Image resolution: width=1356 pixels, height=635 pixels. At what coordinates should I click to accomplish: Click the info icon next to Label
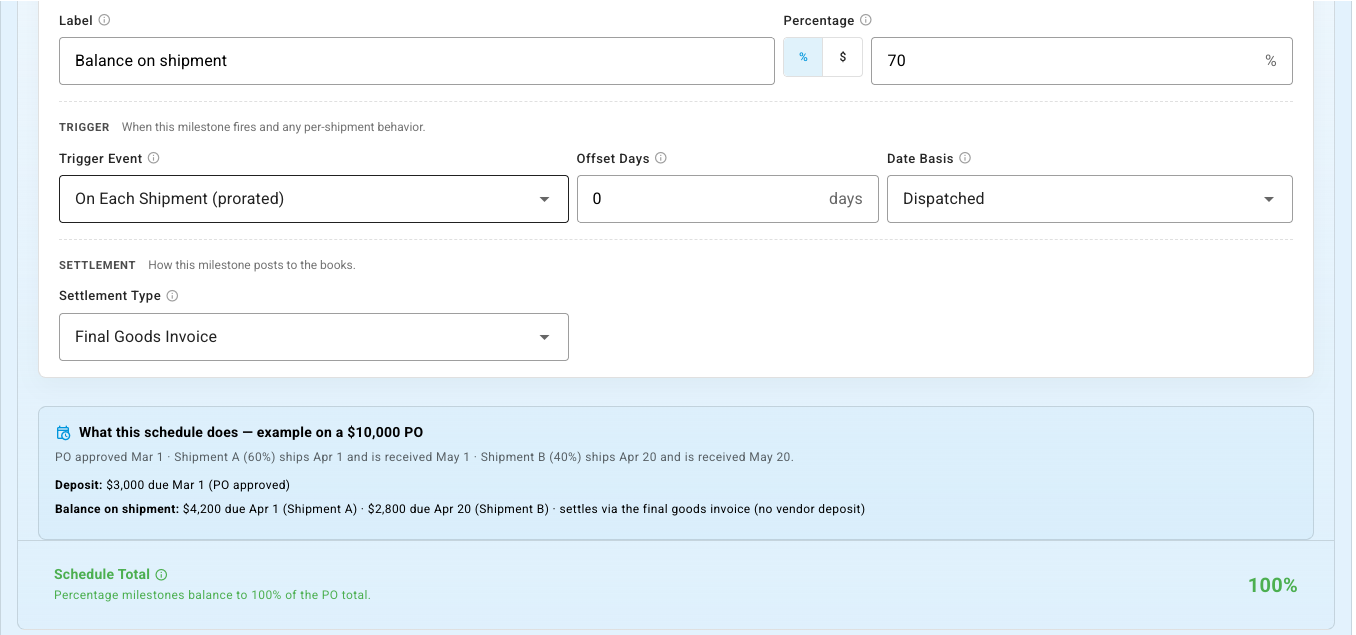[105, 20]
